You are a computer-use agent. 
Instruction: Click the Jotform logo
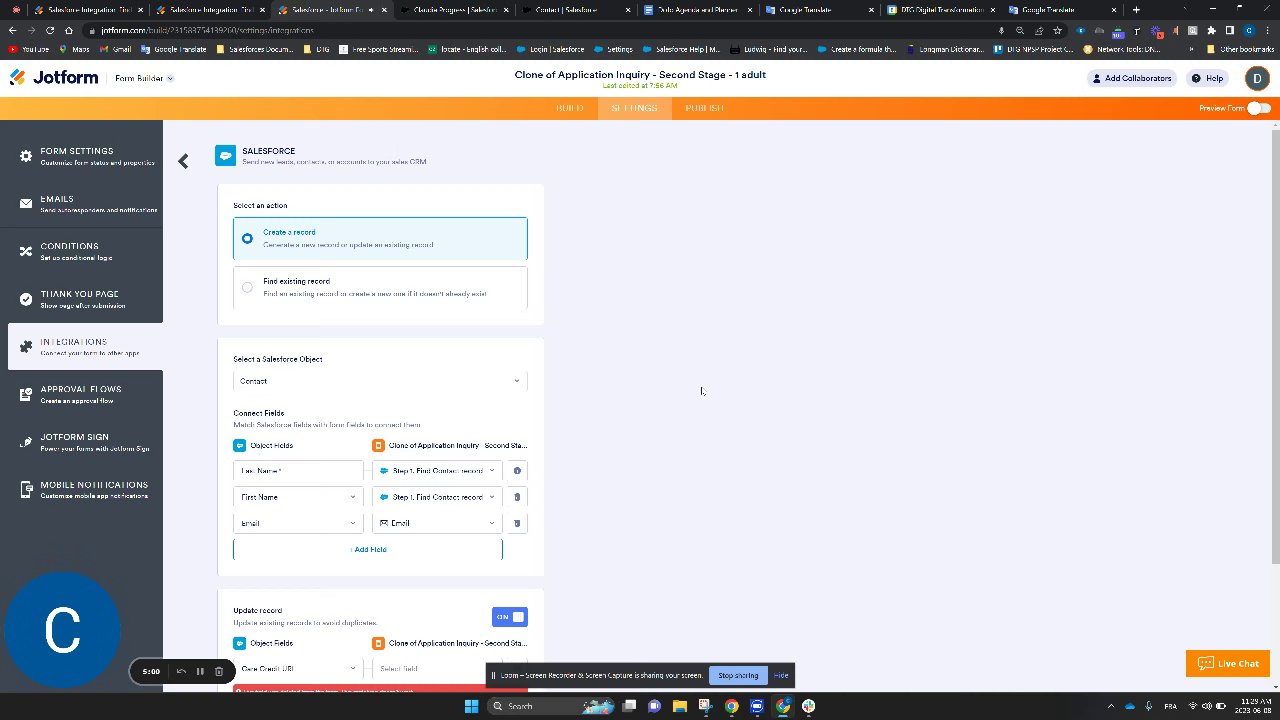point(54,77)
